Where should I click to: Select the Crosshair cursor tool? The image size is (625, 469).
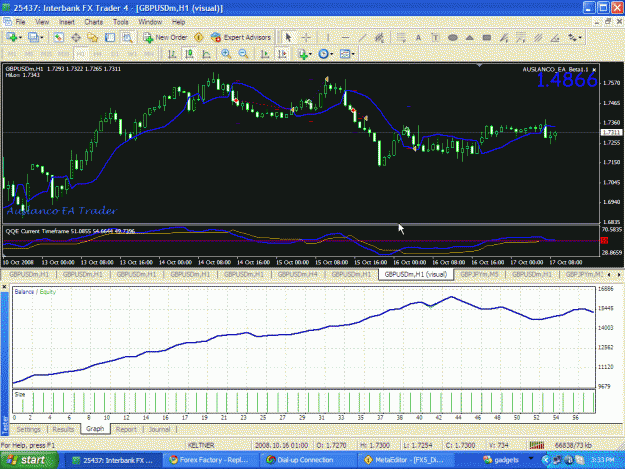click(306, 37)
